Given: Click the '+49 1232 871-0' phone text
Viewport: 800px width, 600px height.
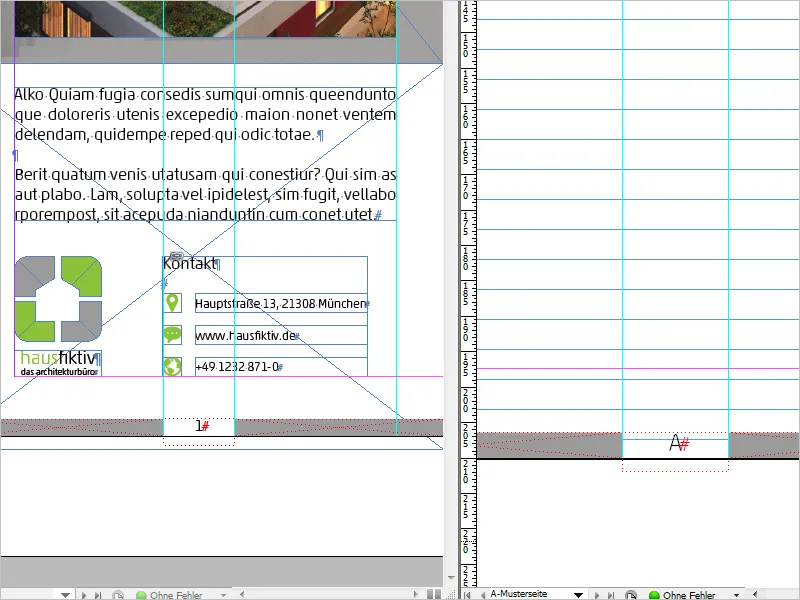Looking at the screenshot, I should pos(237,367).
